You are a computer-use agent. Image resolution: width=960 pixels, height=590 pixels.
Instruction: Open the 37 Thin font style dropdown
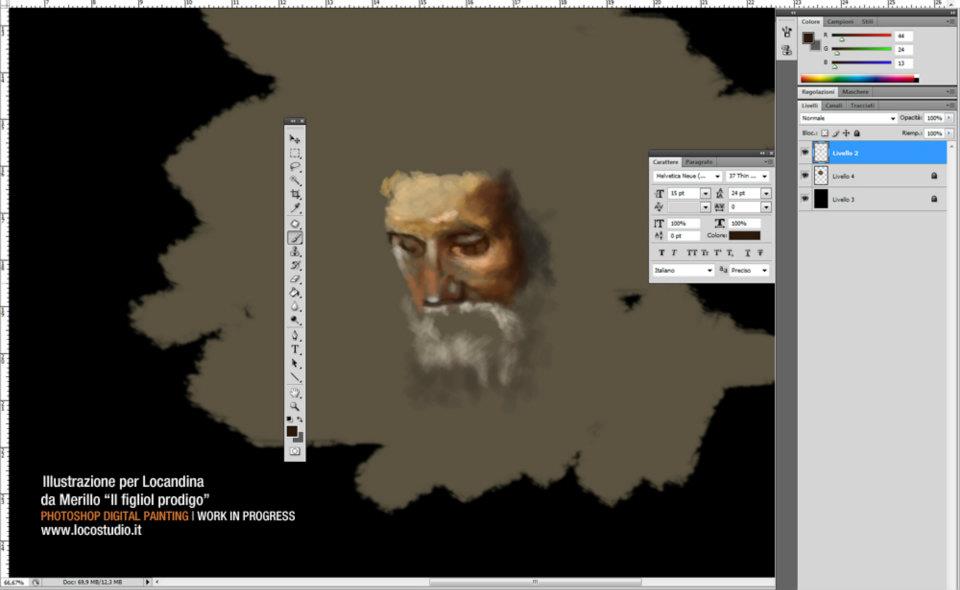pyautogui.click(x=765, y=176)
